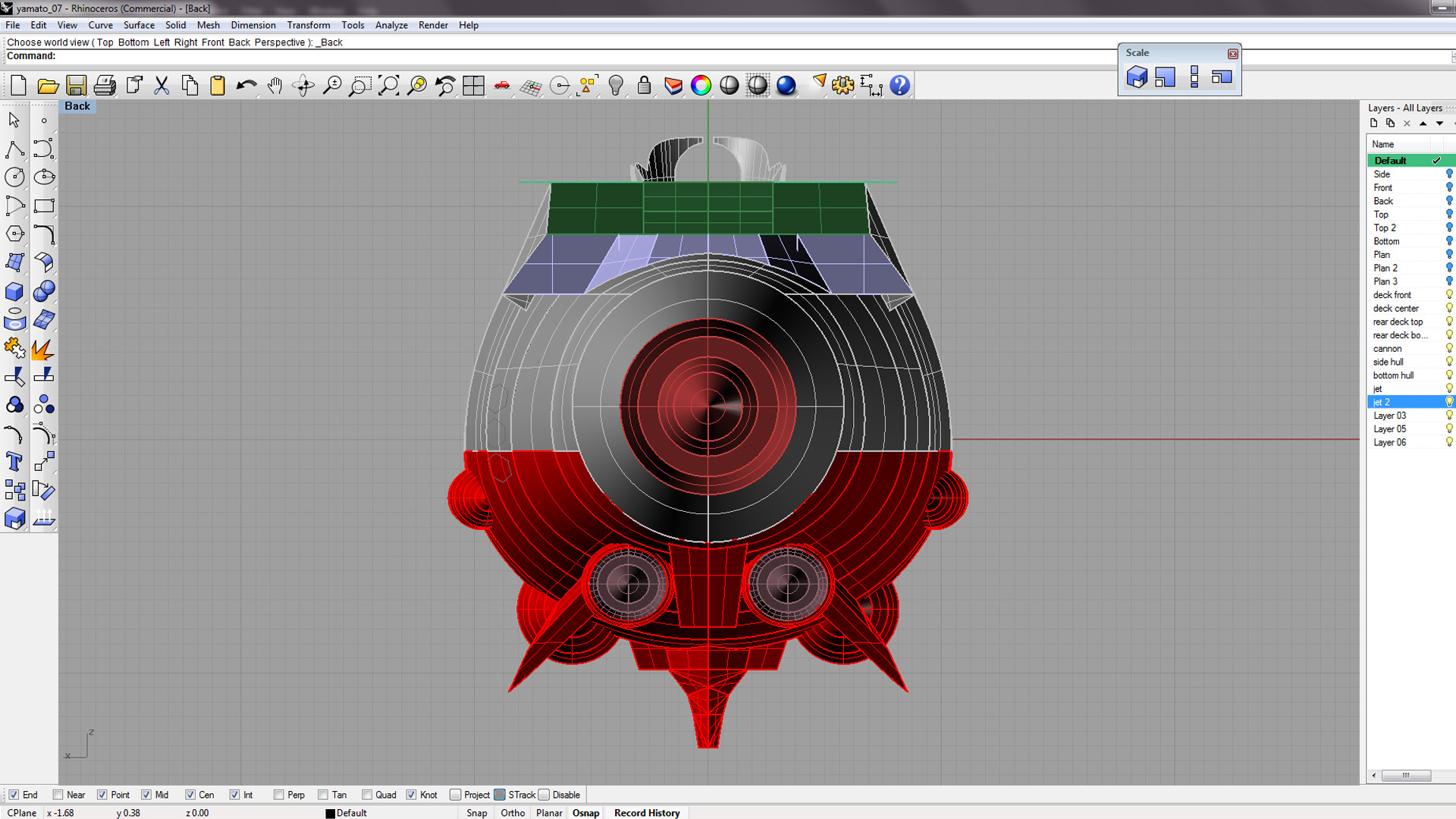Choose the Polyline tool in sidebar
The height and width of the screenshot is (819, 1456).
tap(14, 149)
